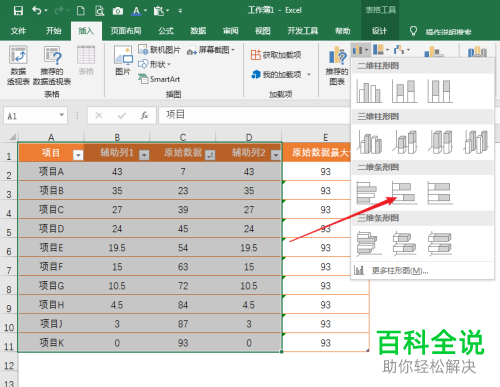Switch to the View (视图) tab
The height and width of the screenshot is (387, 500).
click(263, 31)
